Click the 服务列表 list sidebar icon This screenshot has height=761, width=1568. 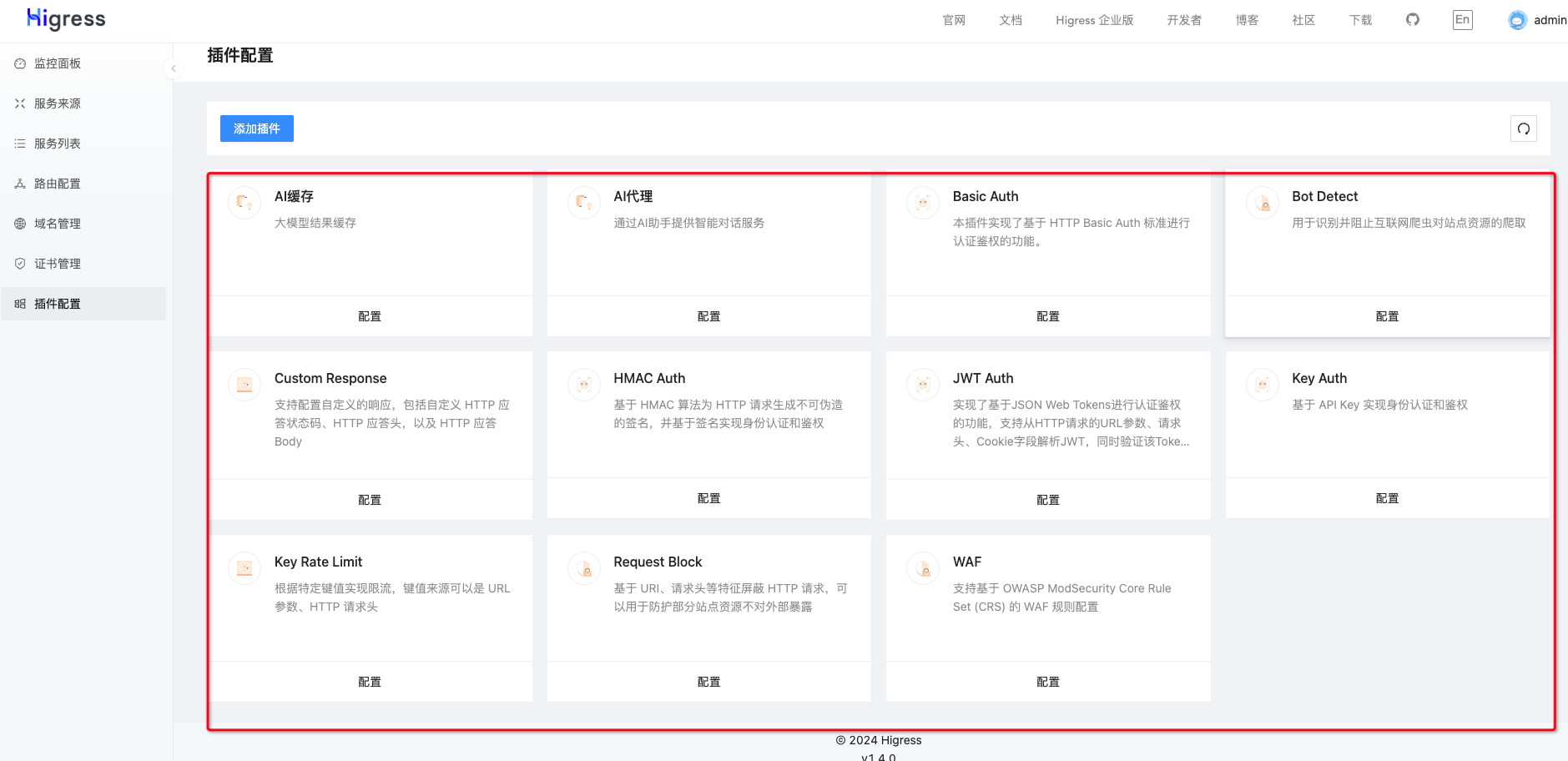click(20, 144)
